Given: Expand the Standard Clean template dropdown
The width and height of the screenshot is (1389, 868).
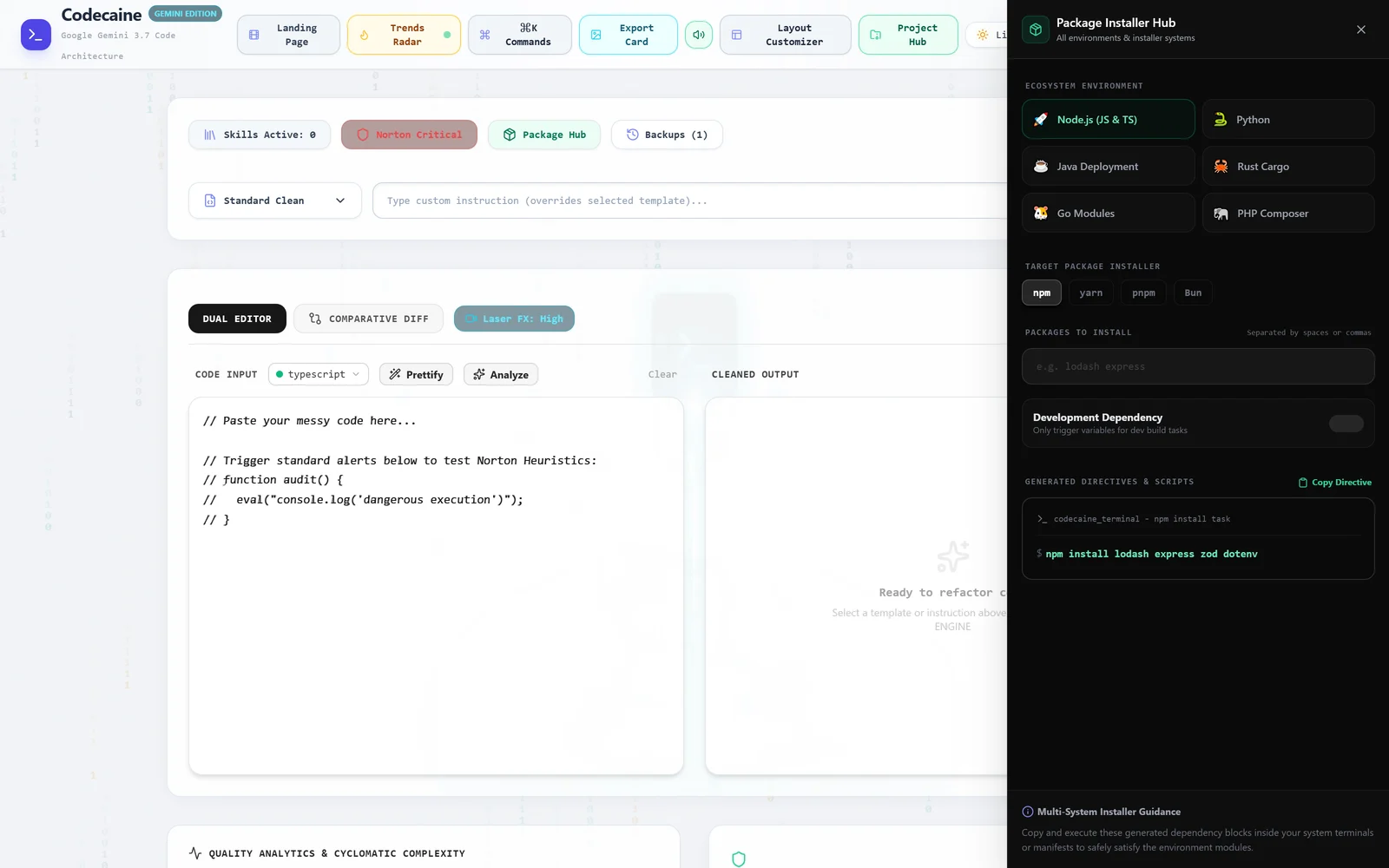Looking at the screenshot, I should [275, 201].
